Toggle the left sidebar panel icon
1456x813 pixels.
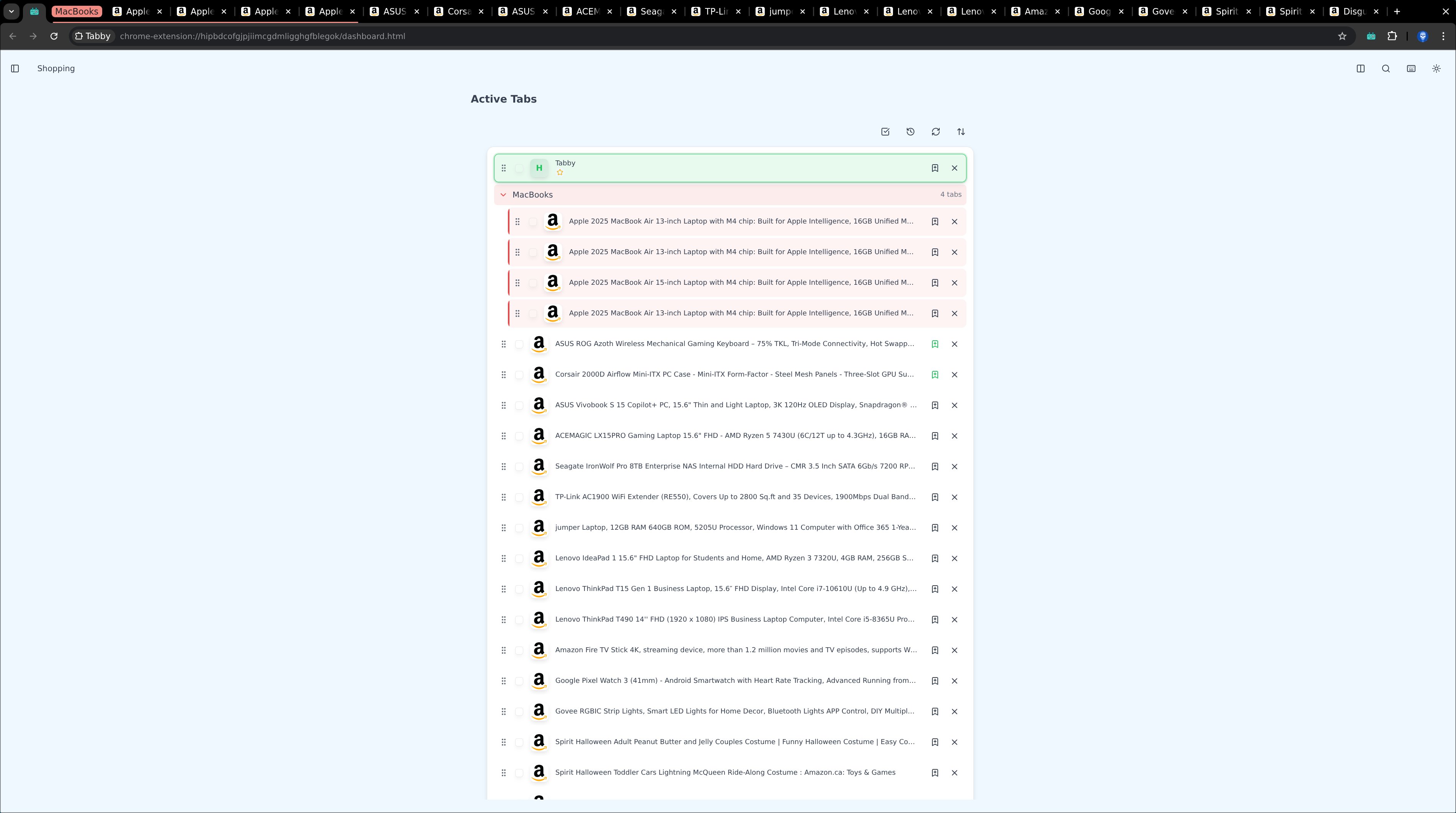(x=15, y=69)
